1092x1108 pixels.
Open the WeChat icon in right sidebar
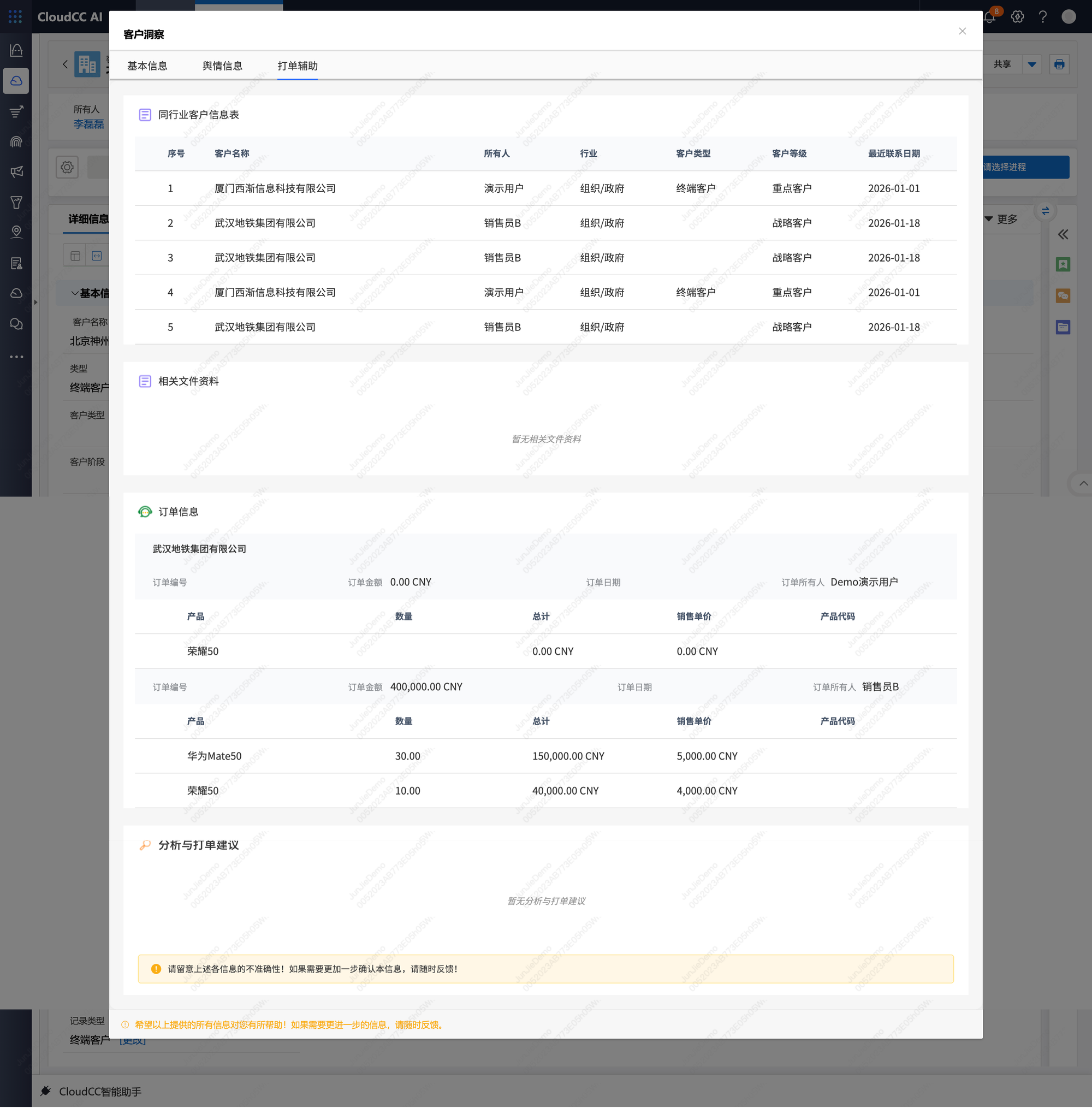(1063, 296)
